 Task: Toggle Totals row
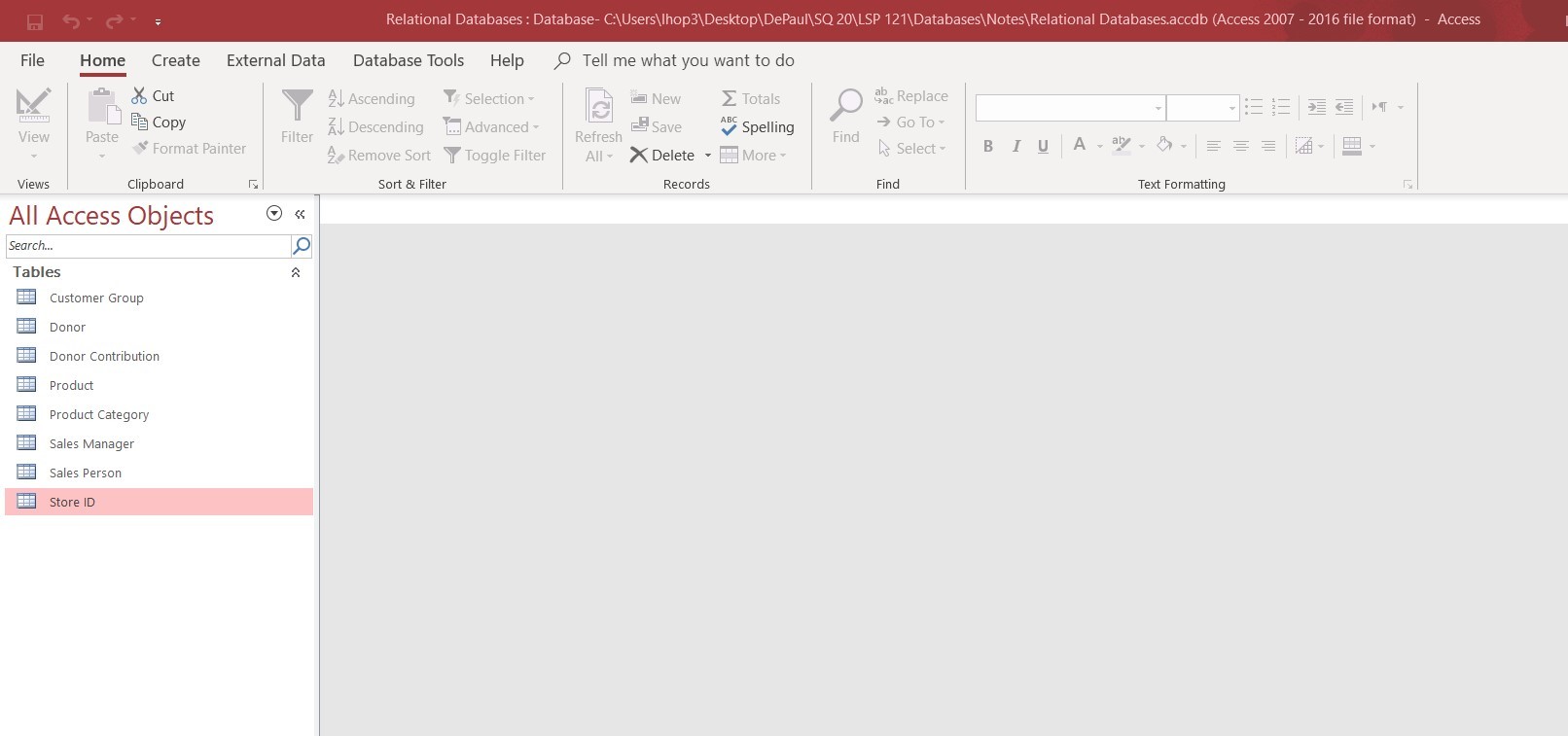tap(751, 98)
